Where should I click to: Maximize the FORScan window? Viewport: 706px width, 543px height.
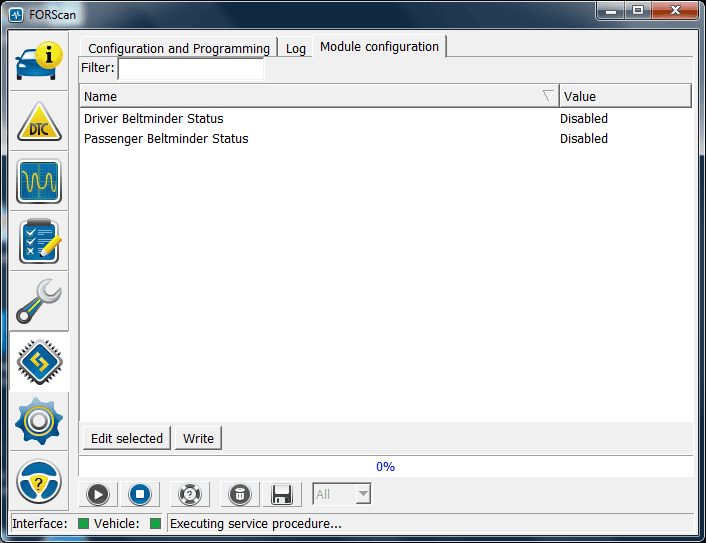(x=638, y=11)
